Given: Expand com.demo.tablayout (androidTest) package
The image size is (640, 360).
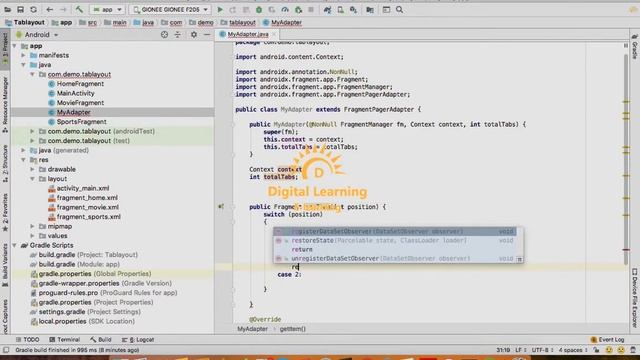Looking at the screenshot, I should click(32, 131).
